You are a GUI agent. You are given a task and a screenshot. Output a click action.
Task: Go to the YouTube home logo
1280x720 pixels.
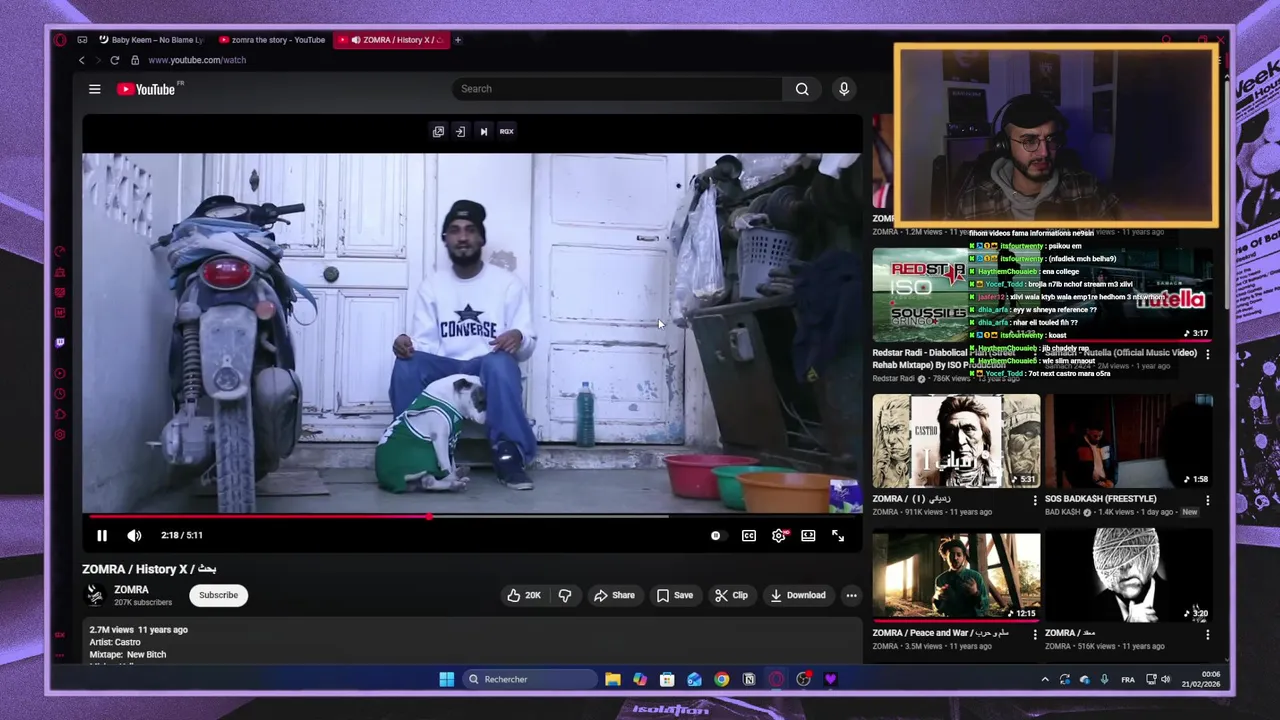[146, 89]
